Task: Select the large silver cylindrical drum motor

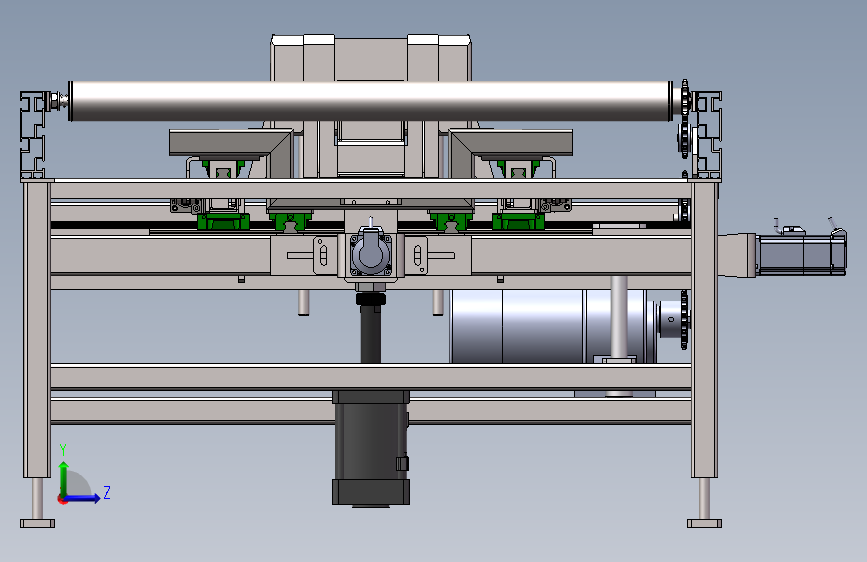Action: tap(553, 326)
